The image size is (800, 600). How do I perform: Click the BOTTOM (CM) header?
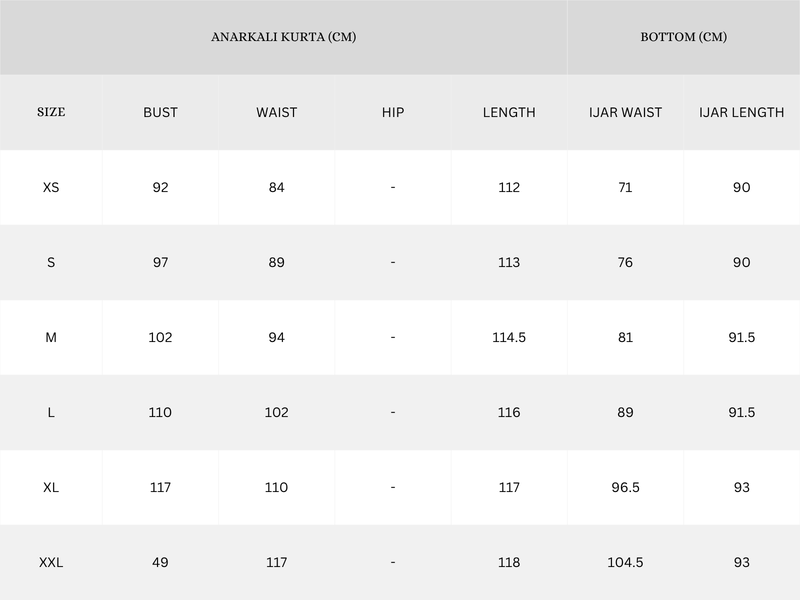click(x=684, y=37)
